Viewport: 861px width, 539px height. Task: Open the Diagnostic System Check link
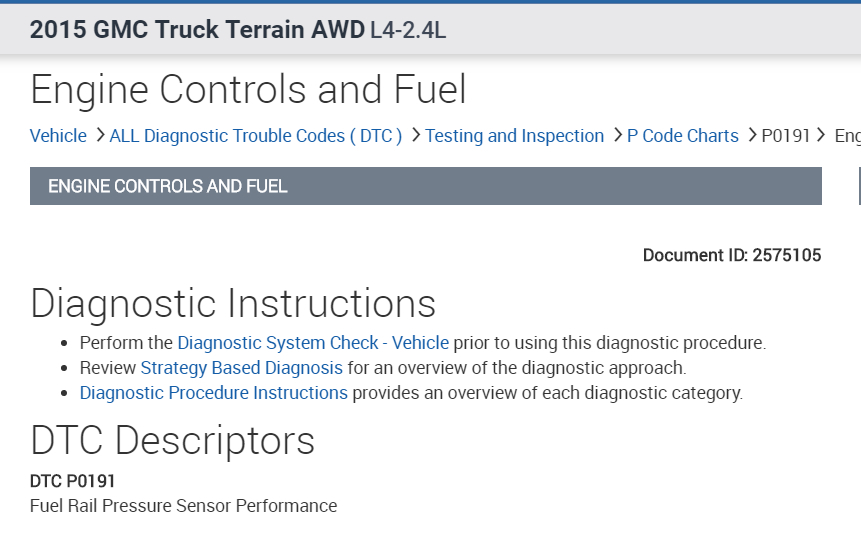[278, 343]
